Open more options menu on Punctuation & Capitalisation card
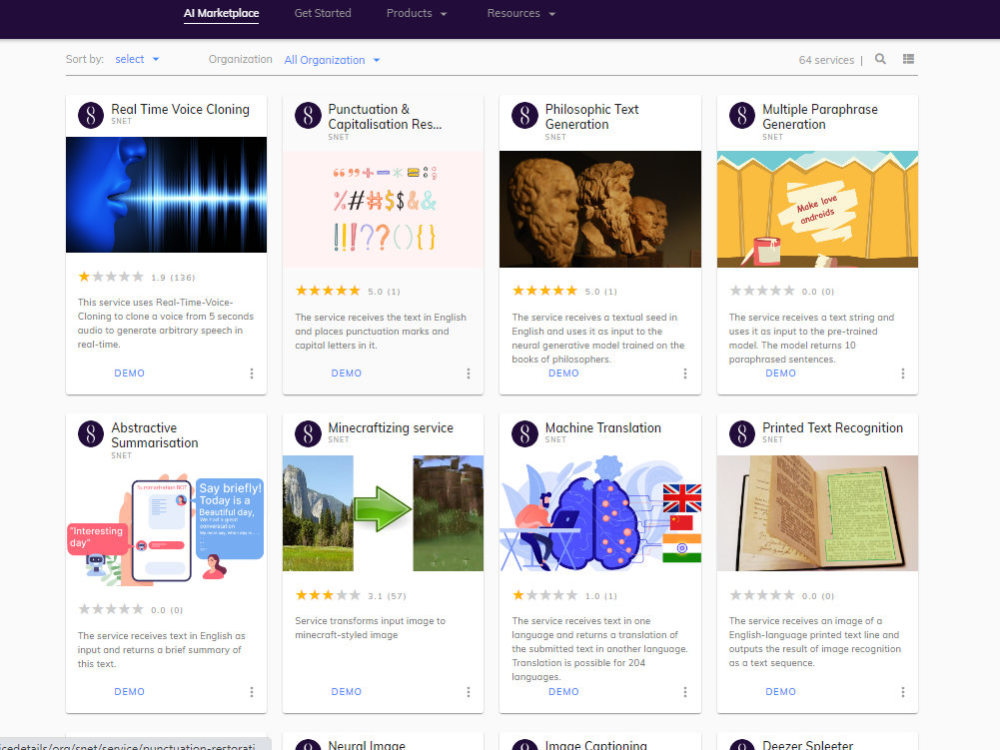 click(x=468, y=374)
